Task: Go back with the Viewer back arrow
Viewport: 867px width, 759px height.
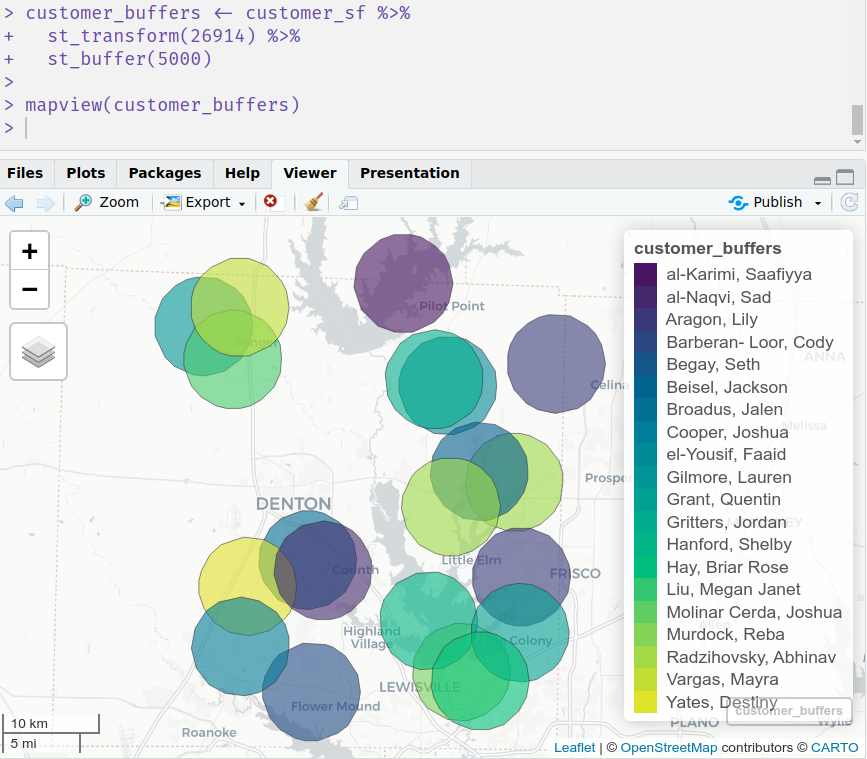Action: pos(14,203)
